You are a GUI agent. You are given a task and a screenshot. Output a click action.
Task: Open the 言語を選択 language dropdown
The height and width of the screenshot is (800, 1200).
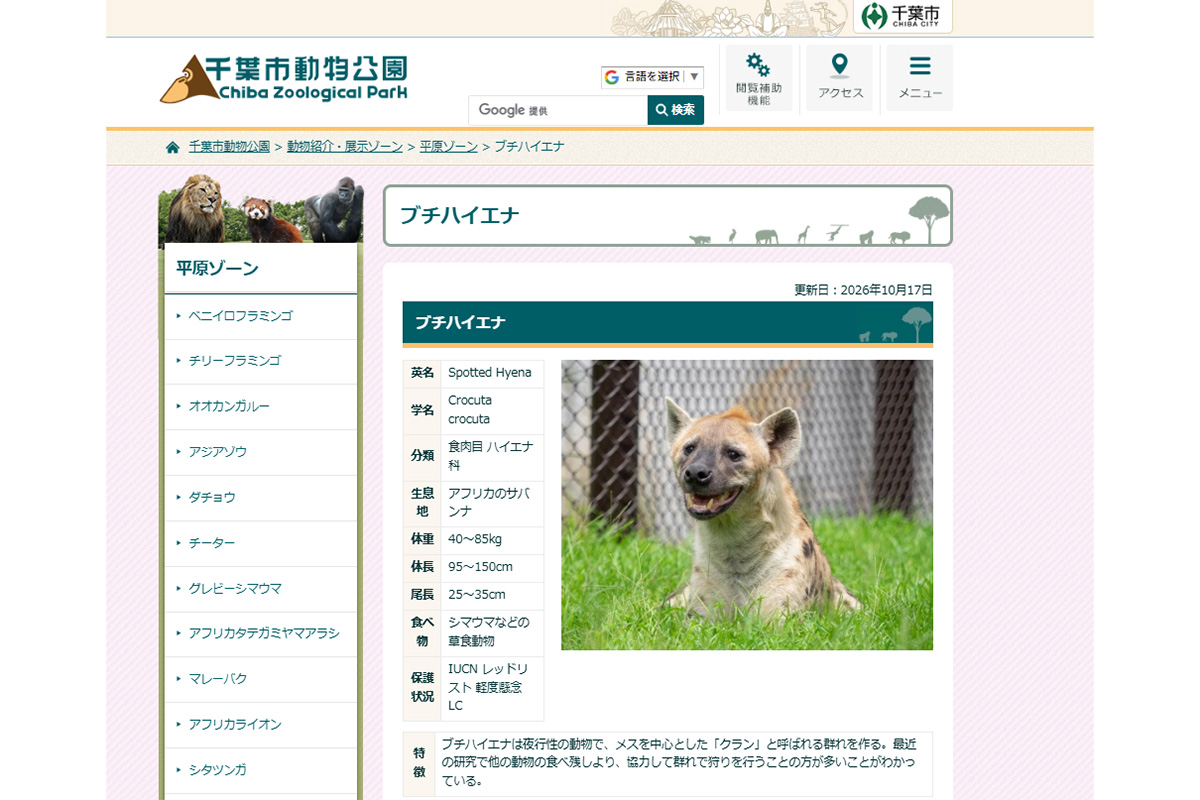click(652, 77)
